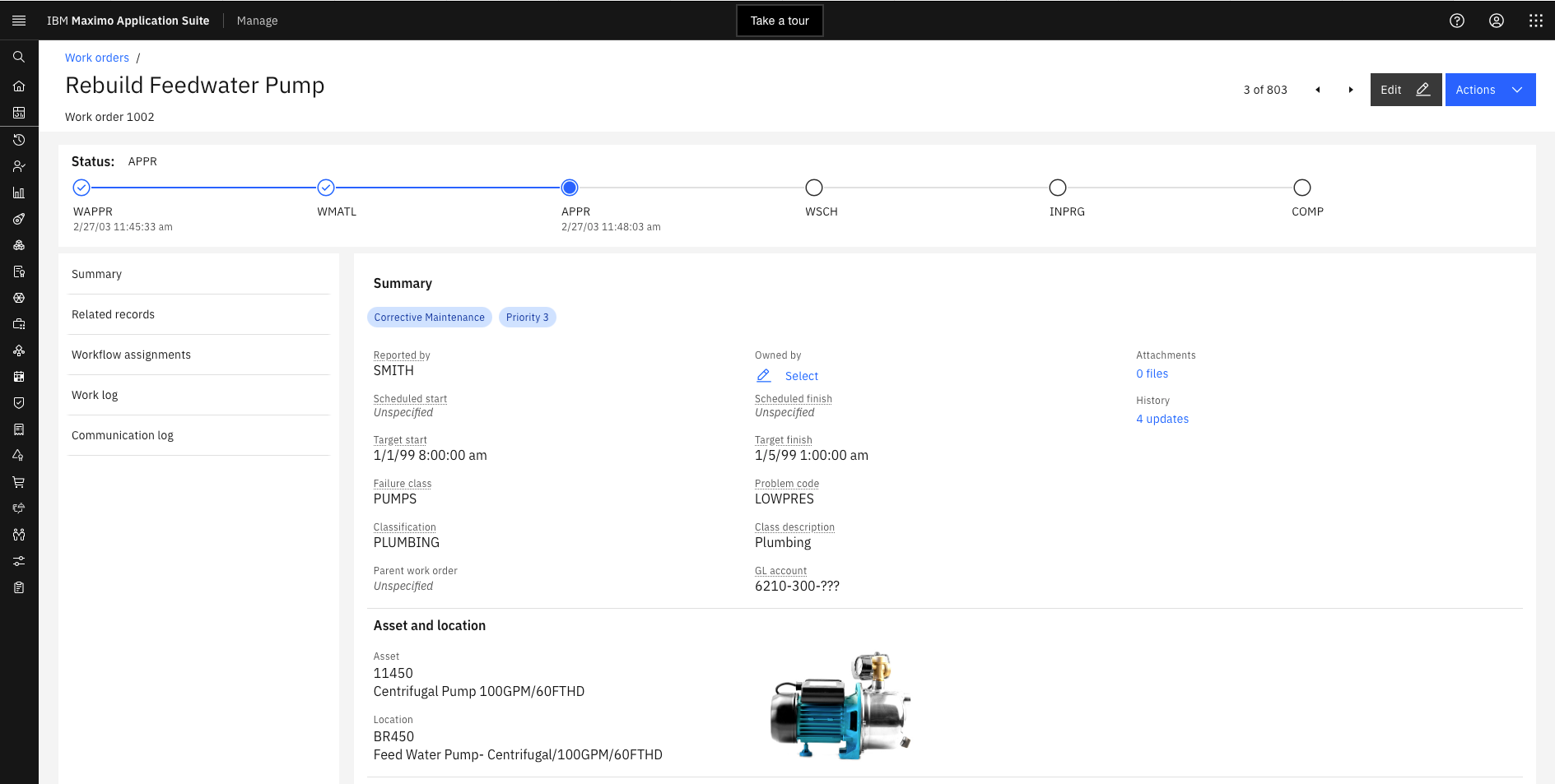This screenshot has width=1555, height=784.
Task: Click the triangle shapes icon in the sidebar
Action: pos(19,456)
